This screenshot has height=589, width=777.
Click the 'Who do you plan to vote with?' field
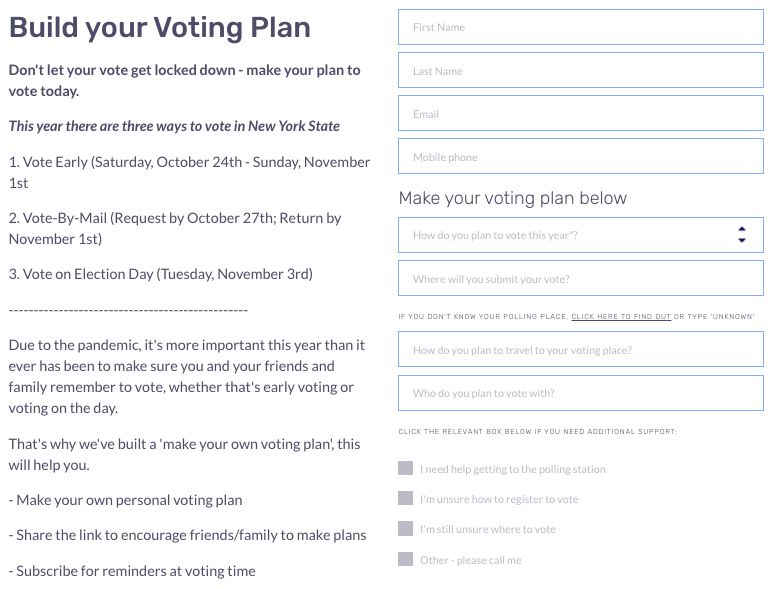pos(581,393)
